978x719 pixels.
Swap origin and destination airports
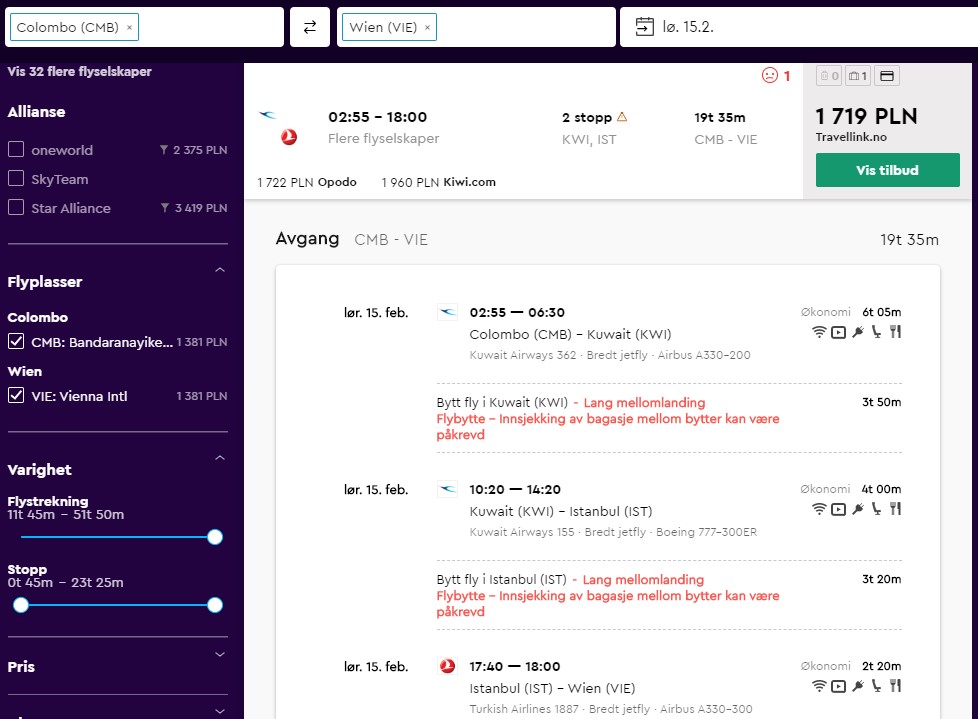[x=309, y=27]
